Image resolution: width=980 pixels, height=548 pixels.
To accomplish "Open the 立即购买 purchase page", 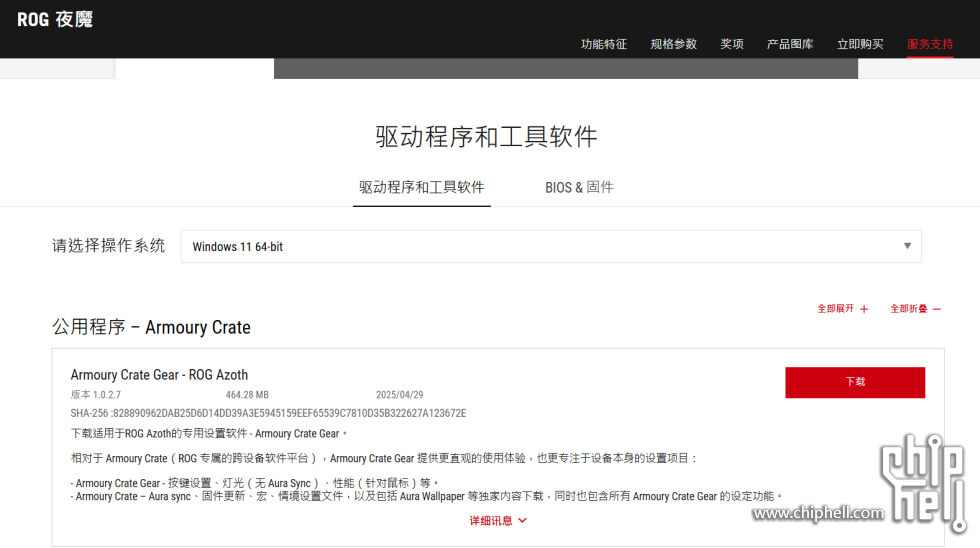I will tap(860, 44).
